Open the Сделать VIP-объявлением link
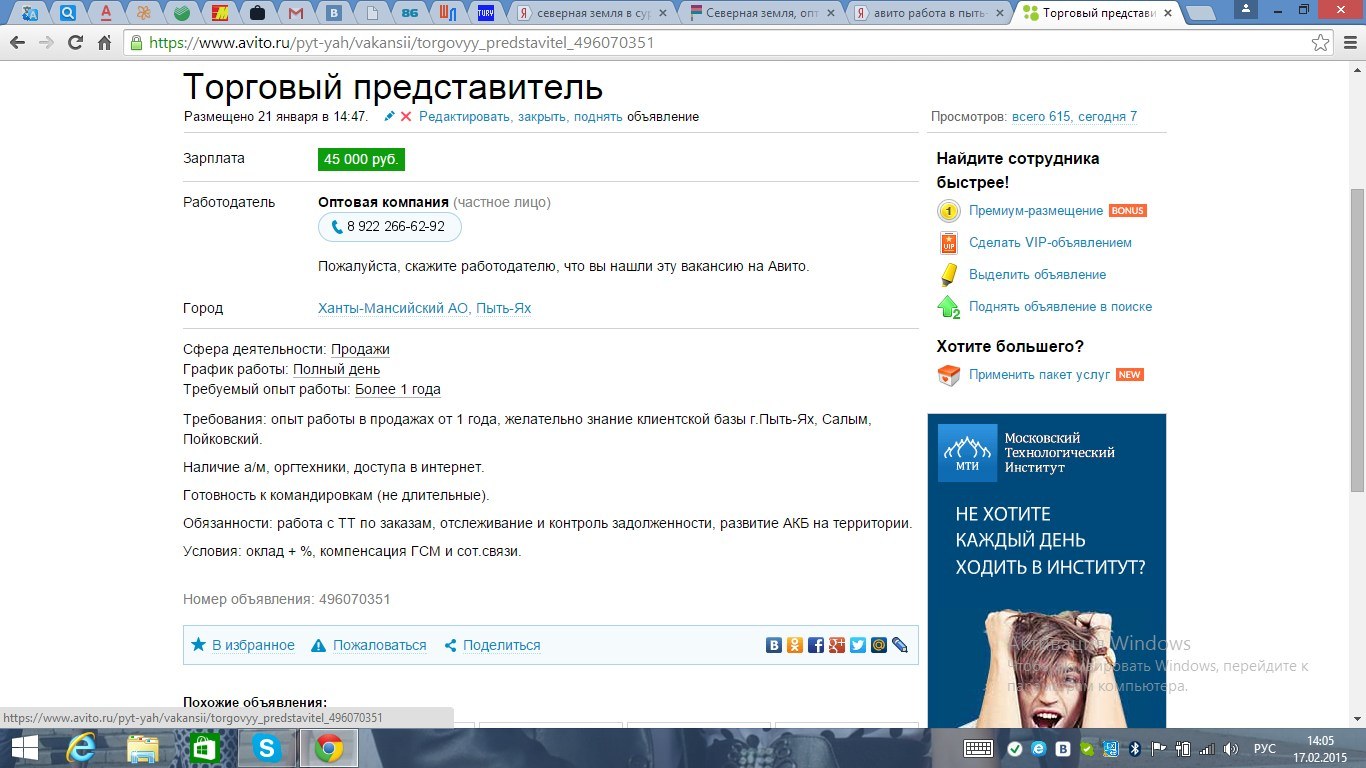 pos(1050,243)
